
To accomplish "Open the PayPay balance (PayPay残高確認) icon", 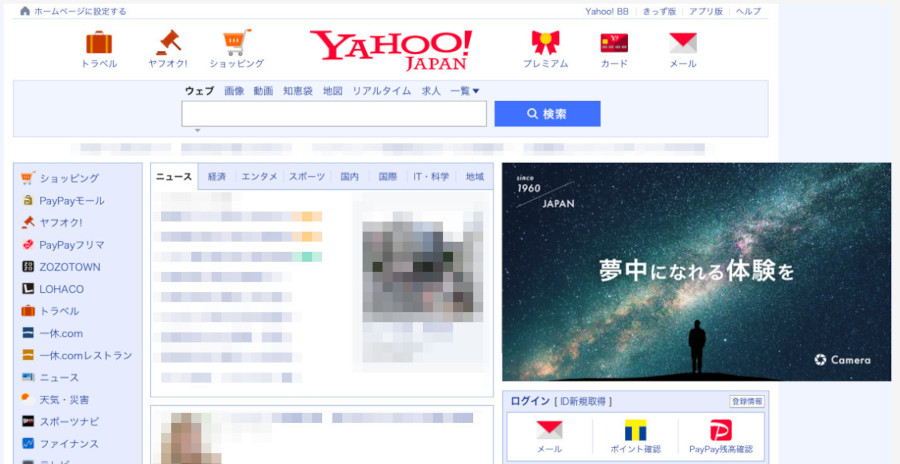I will 720,431.
